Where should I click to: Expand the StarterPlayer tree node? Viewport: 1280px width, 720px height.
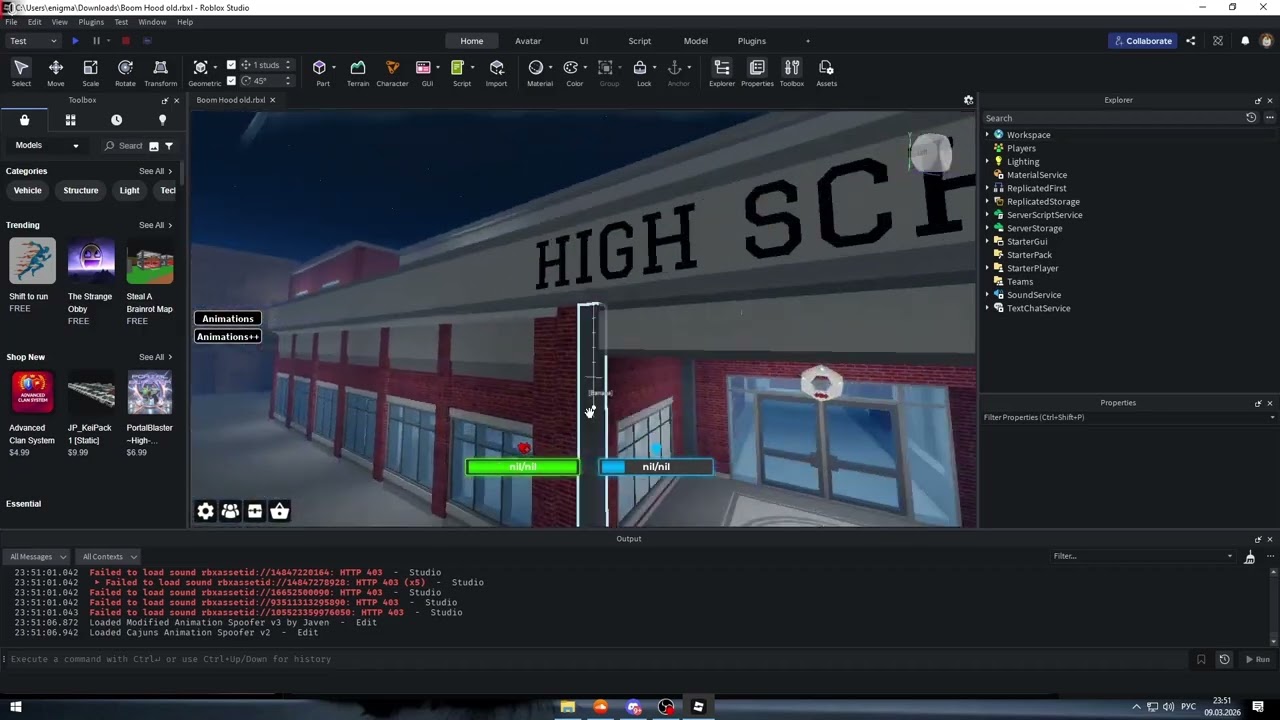(987, 269)
